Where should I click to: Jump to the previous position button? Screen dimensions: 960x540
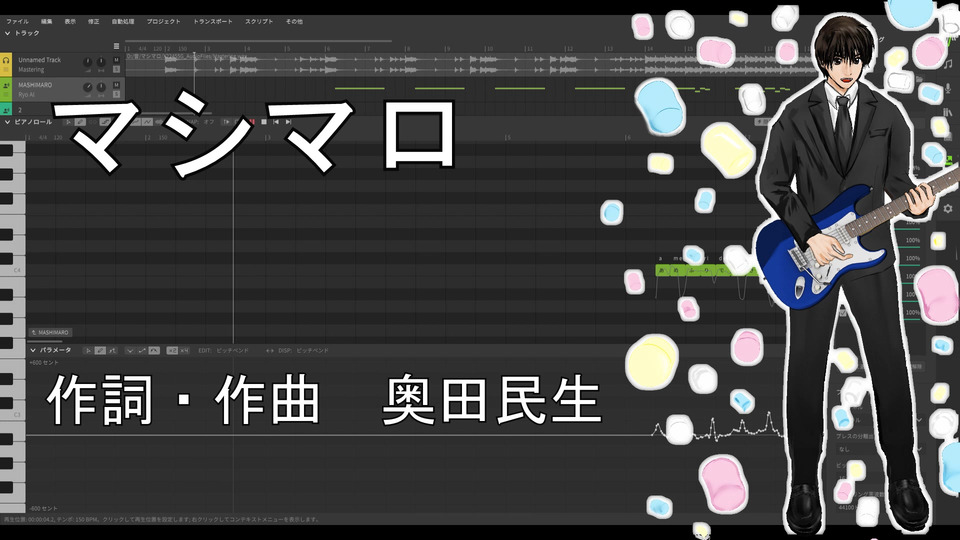click(x=276, y=122)
